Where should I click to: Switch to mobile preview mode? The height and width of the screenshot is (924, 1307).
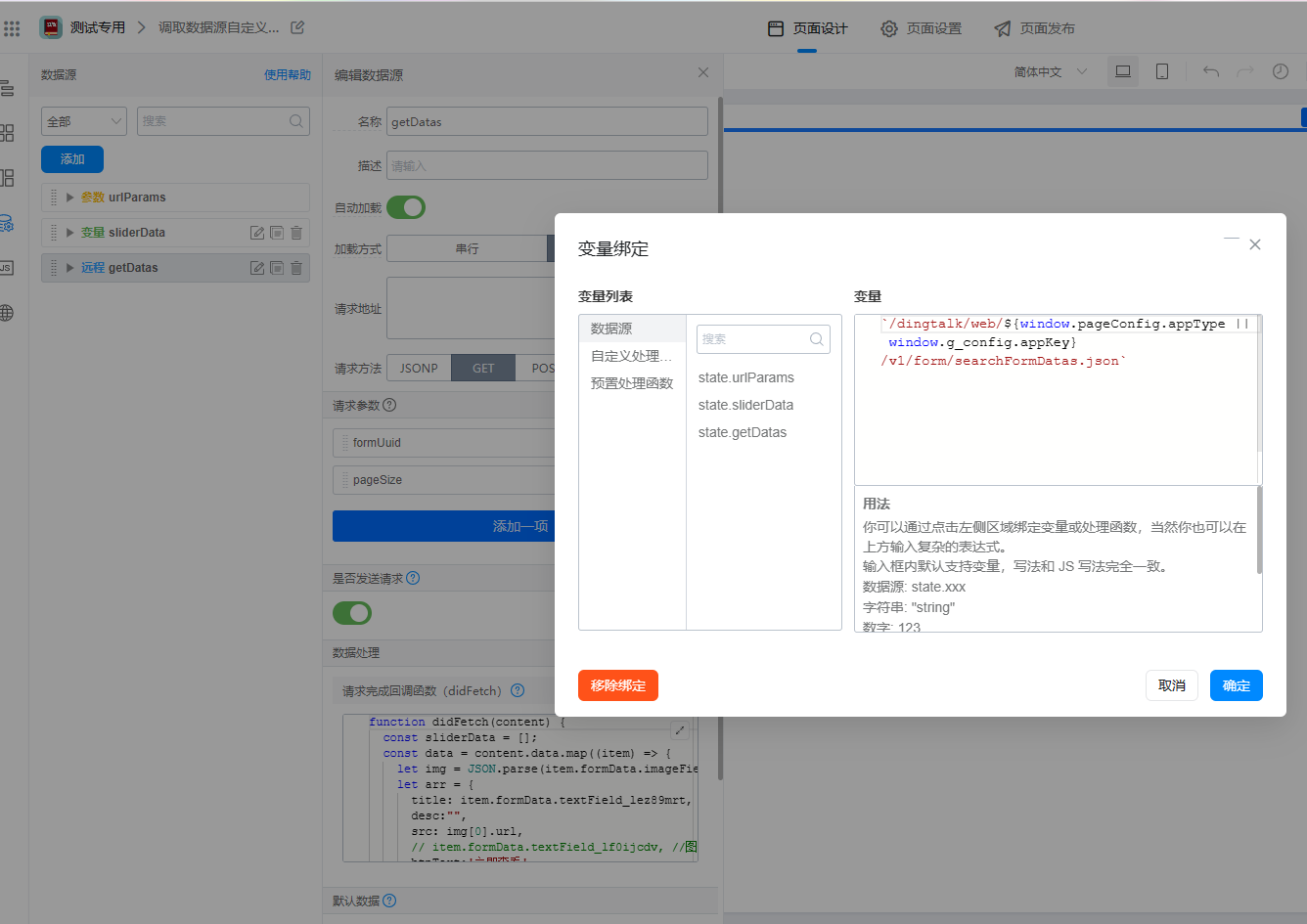(x=1162, y=71)
